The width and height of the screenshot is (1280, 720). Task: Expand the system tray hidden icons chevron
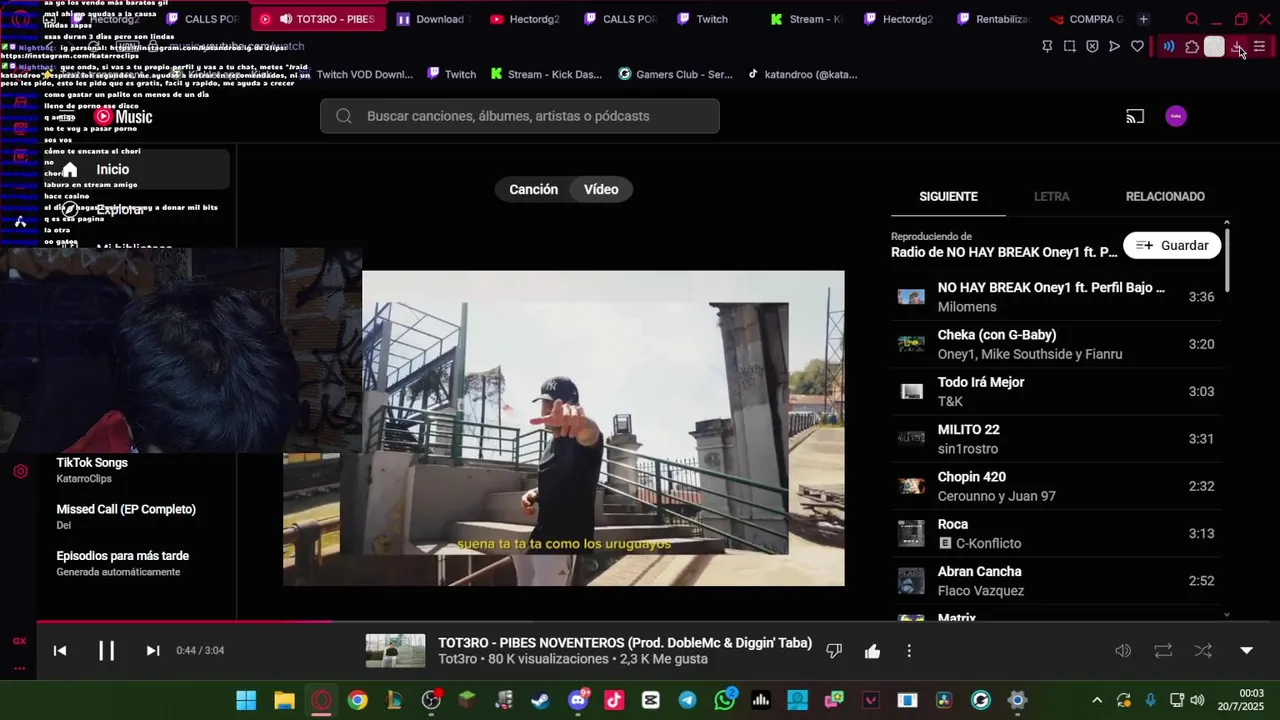1097,700
